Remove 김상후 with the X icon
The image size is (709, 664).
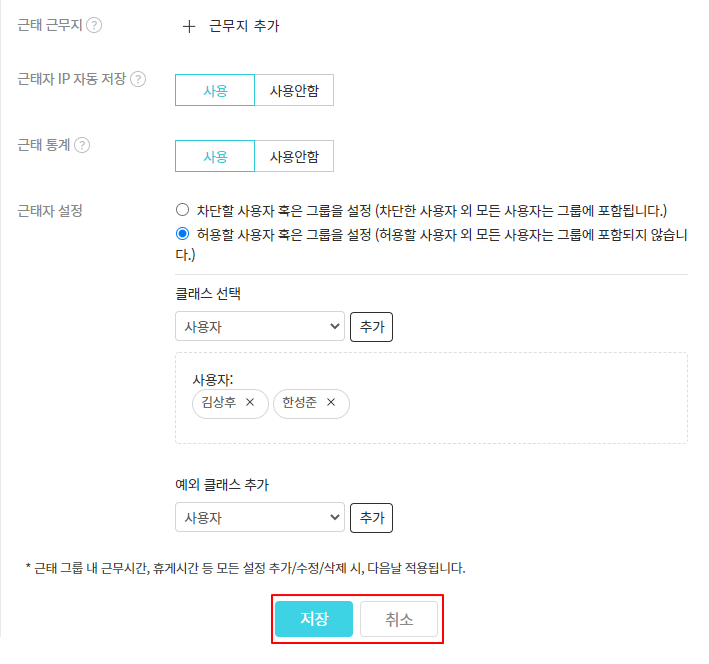pos(250,403)
